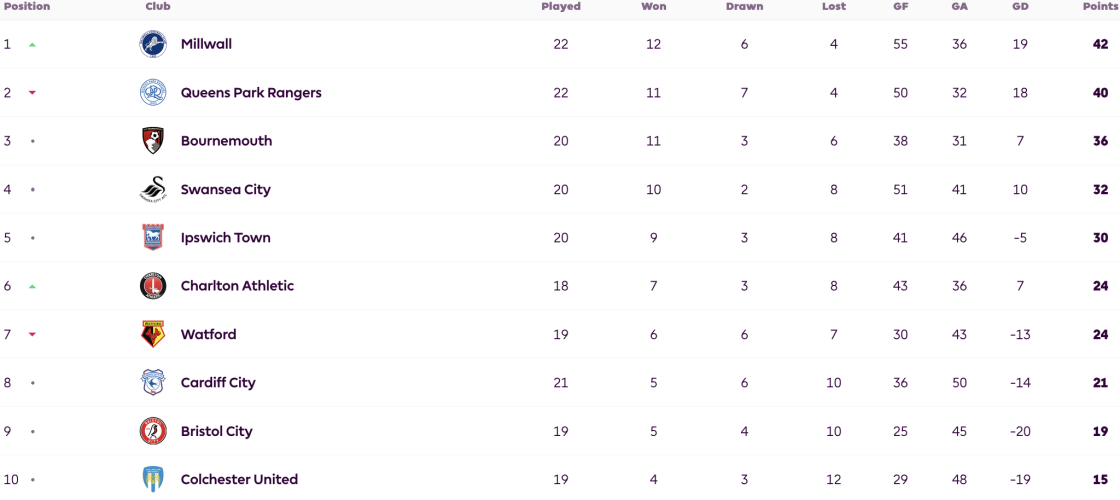Click the Bournemouth club badge
1120x500 pixels.
point(153,141)
